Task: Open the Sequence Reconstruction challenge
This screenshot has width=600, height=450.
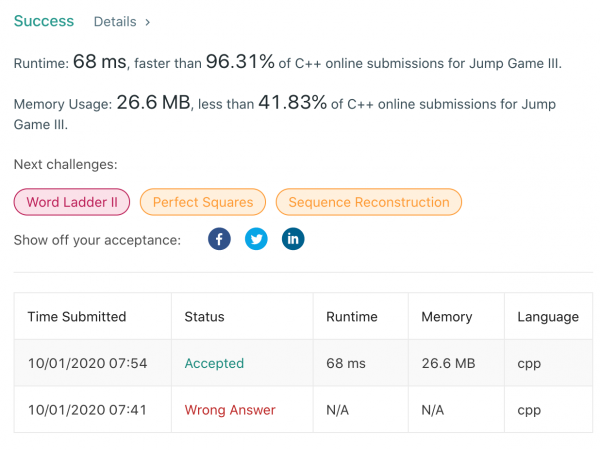Action: pyautogui.click(x=369, y=202)
